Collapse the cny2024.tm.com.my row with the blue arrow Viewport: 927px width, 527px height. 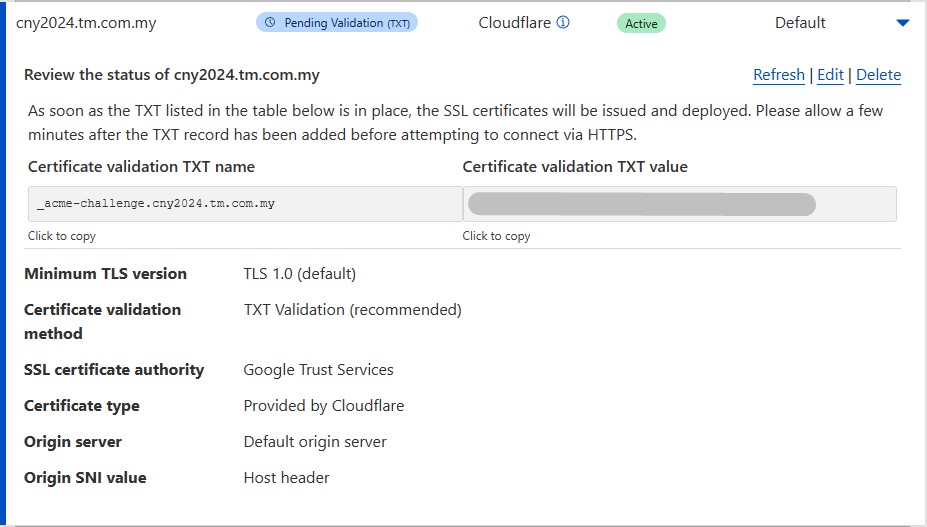click(902, 23)
